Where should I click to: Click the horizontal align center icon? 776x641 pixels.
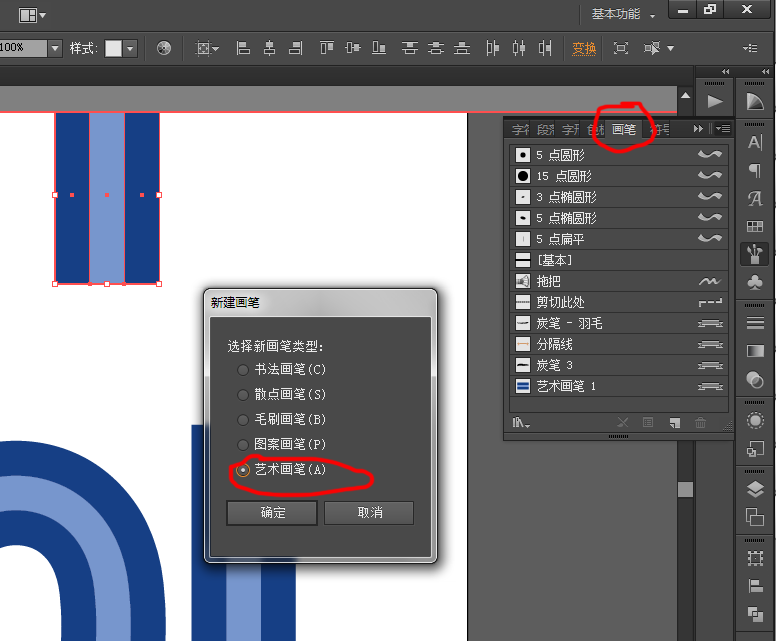269,48
